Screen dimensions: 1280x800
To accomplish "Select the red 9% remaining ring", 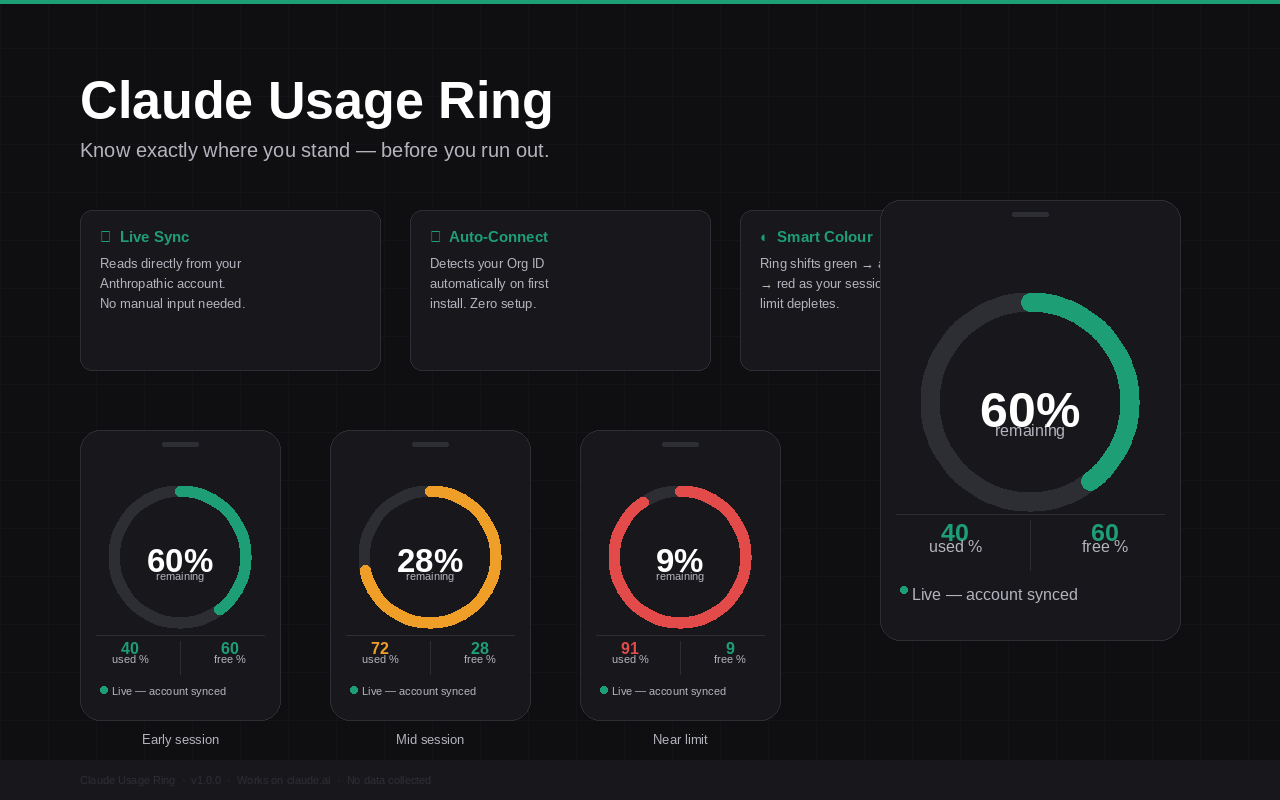I will point(680,557).
